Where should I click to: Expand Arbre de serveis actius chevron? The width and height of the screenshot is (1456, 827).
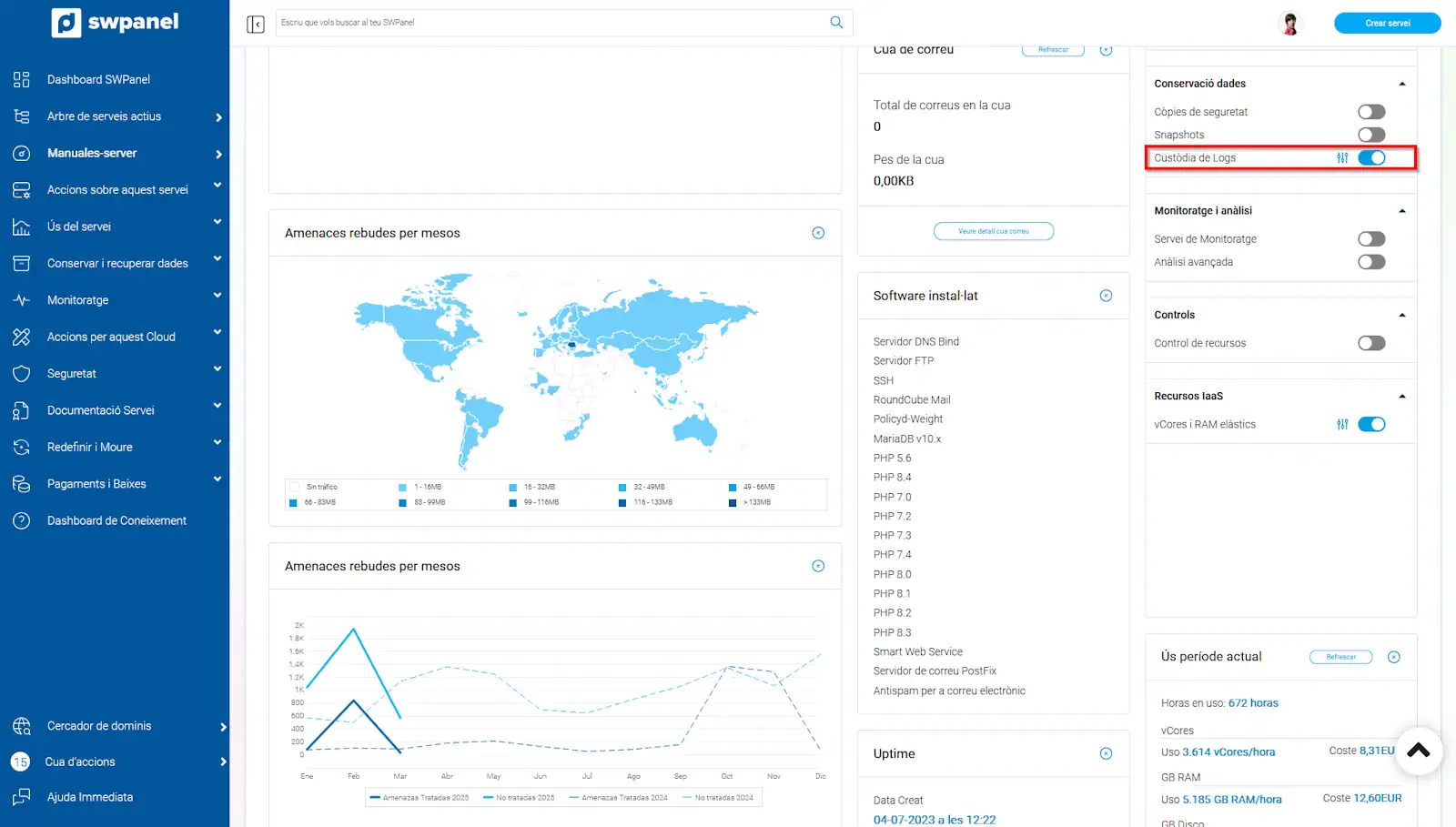coord(218,117)
